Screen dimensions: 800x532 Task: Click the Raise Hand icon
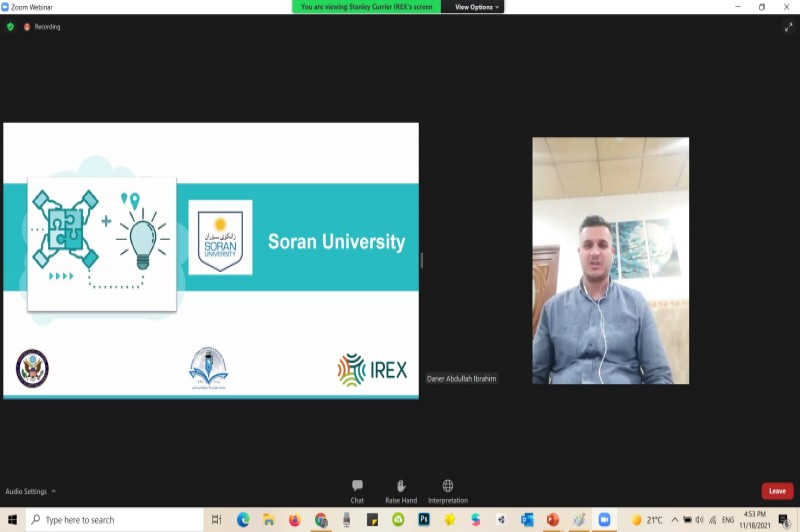pyautogui.click(x=400, y=489)
